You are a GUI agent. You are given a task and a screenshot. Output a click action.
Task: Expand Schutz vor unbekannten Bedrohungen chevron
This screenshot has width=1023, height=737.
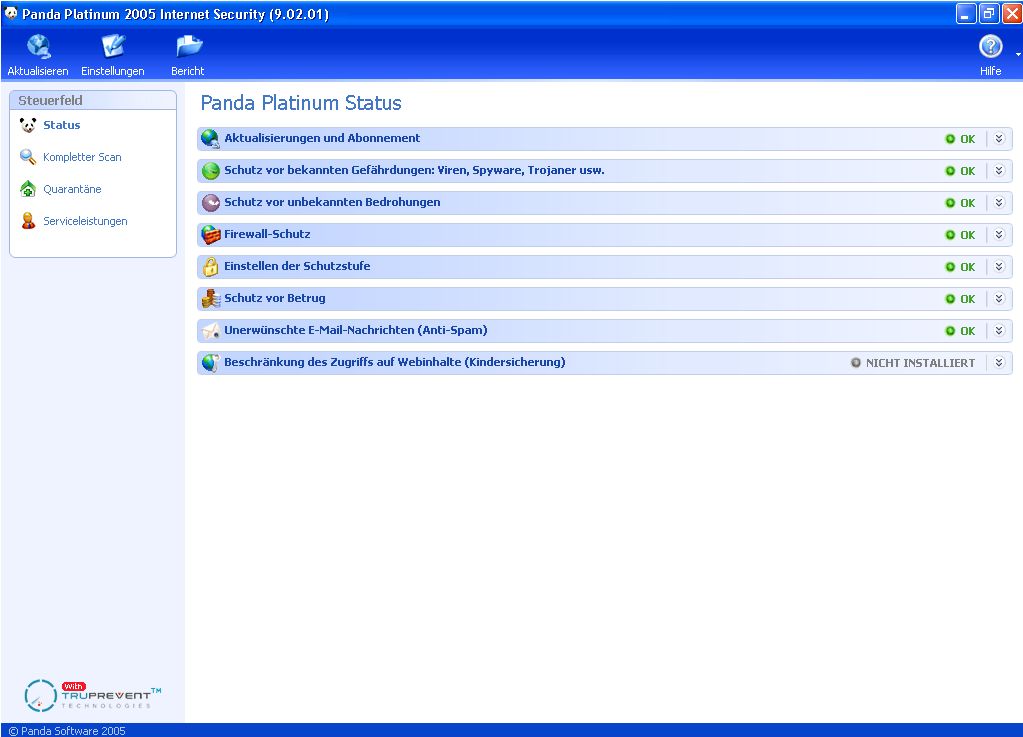tap(998, 203)
